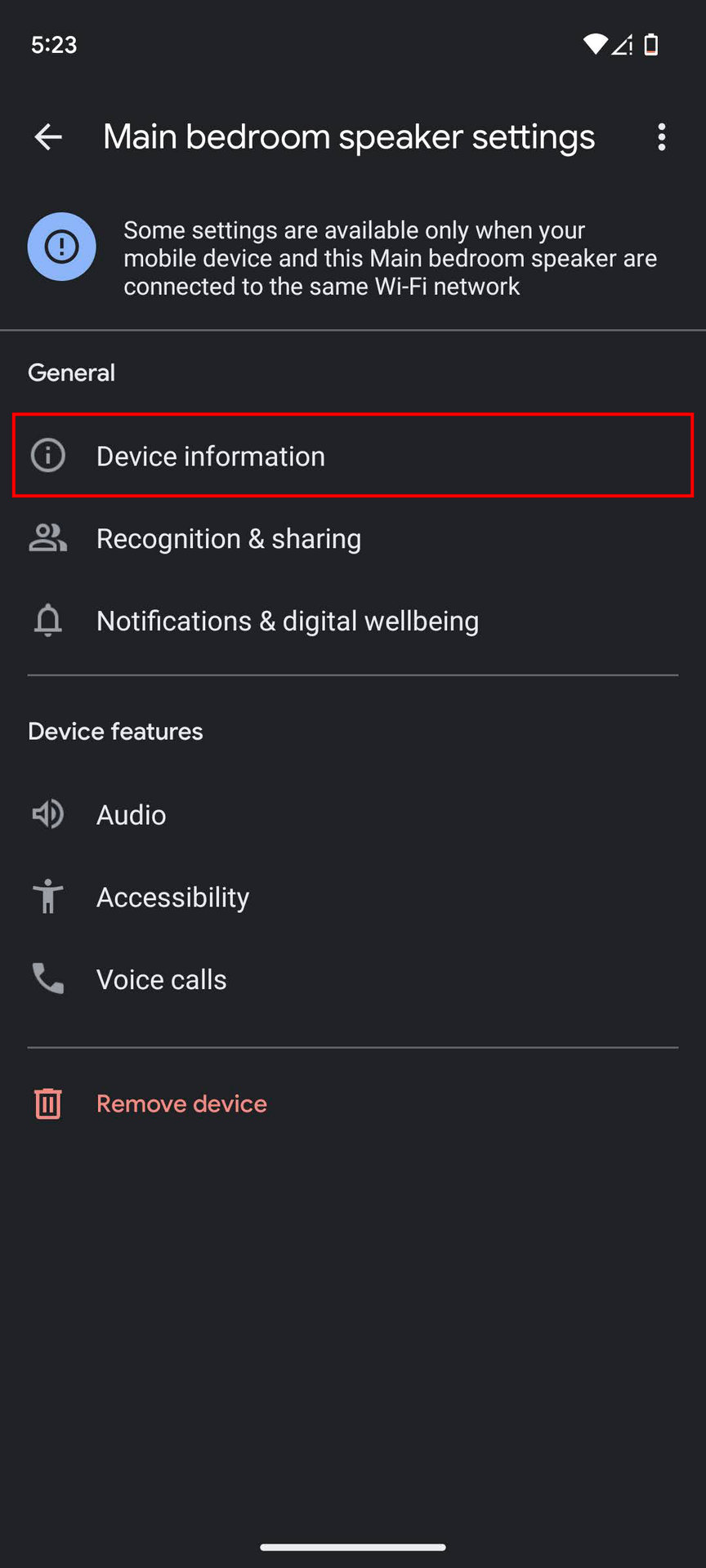Viewport: 706px width, 1568px height.
Task: Tap Remove device link
Action: (x=181, y=1103)
